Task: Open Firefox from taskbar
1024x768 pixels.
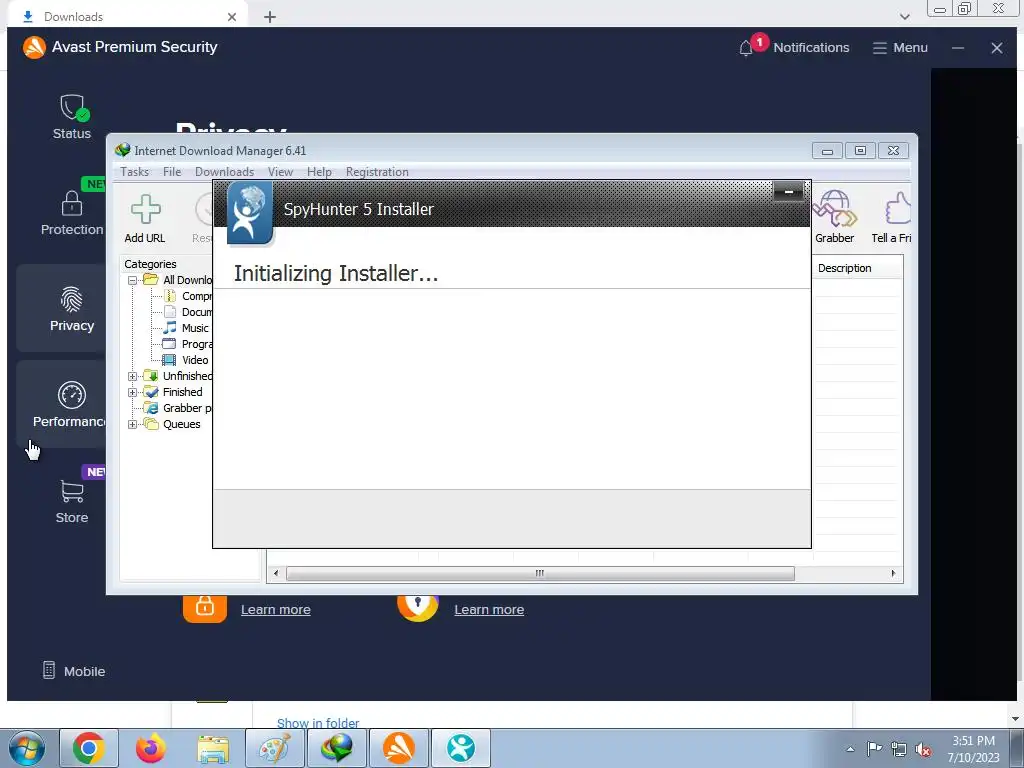Action: (x=151, y=748)
